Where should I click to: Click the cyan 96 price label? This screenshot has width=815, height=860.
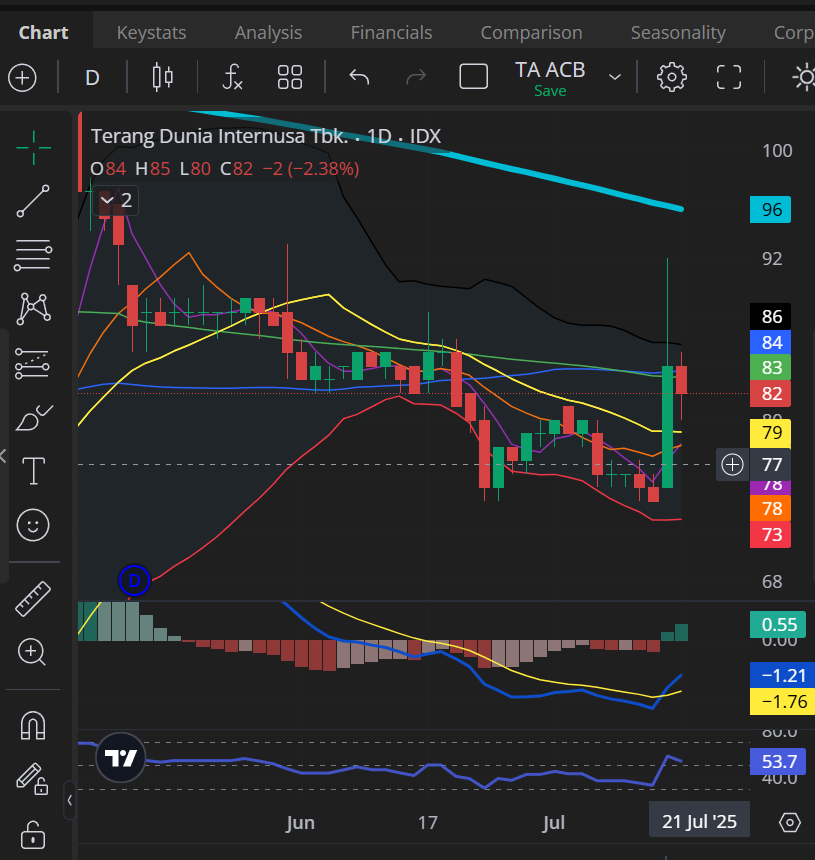point(771,210)
